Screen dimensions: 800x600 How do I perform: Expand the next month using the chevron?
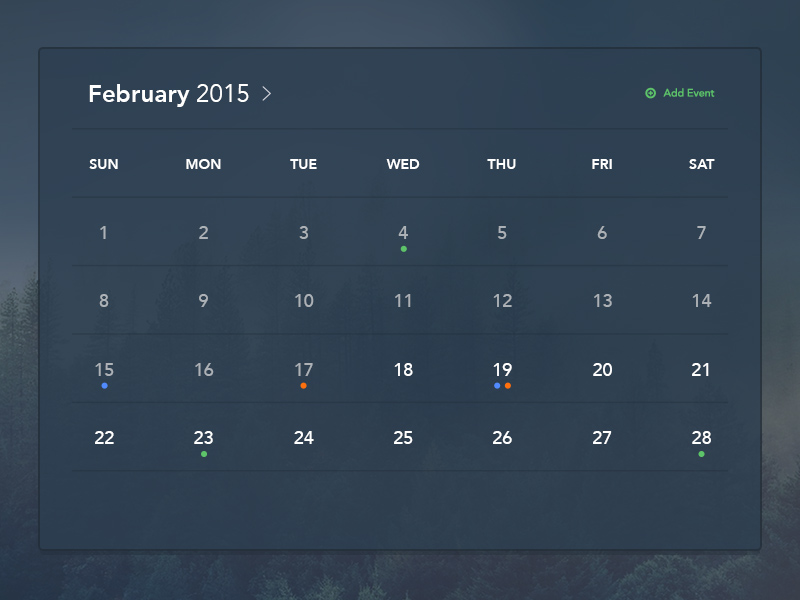coord(266,93)
